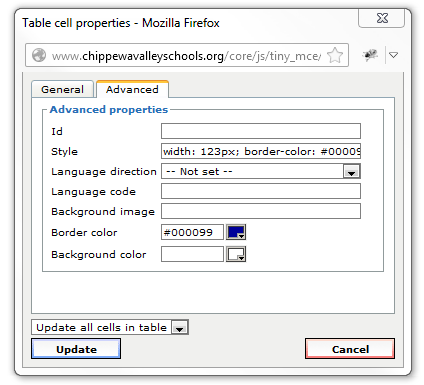
Task: Open the blue Border color picker swatch
Action: click(x=236, y=232)
